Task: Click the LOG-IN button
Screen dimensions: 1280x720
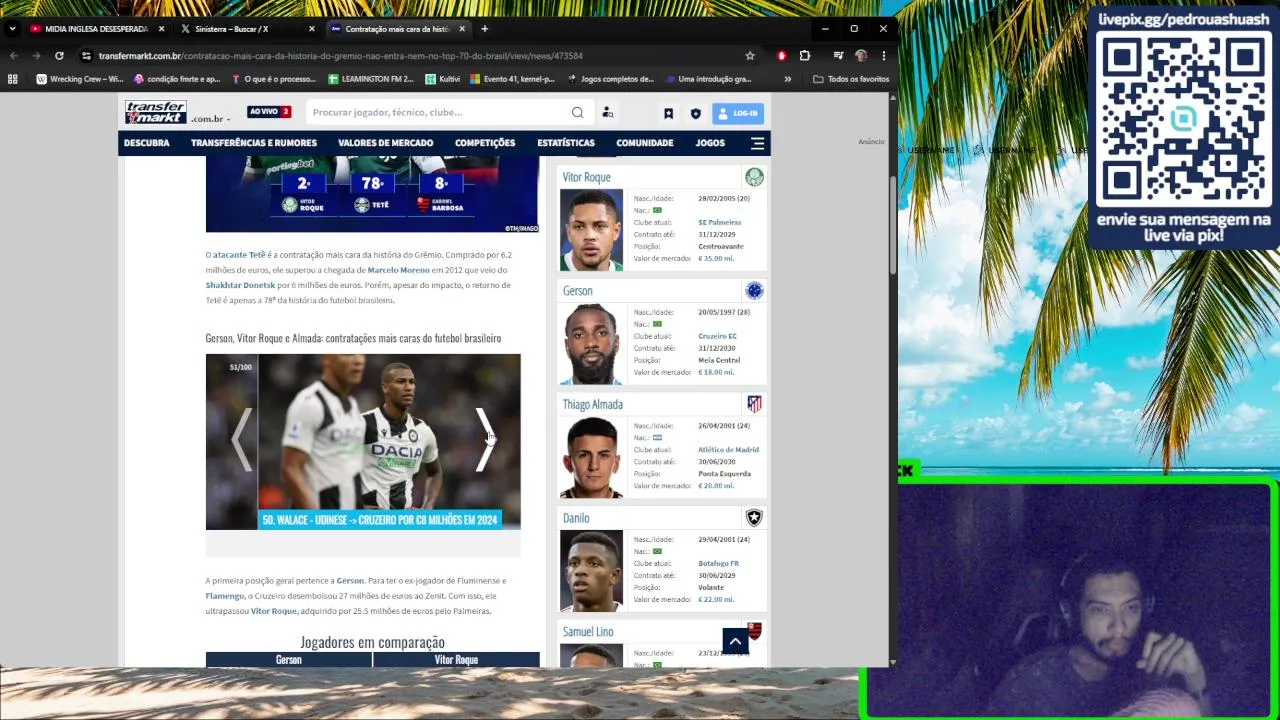Action: click(738, 113)
